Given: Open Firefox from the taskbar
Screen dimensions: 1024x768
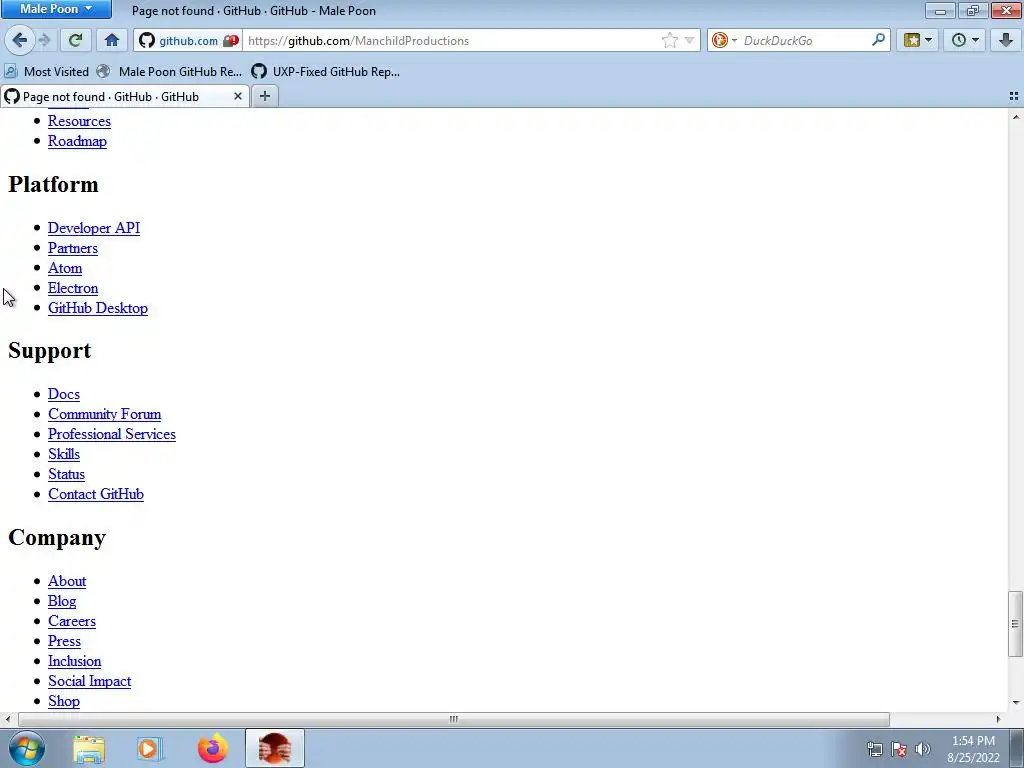Looking at the screenshot, I should [212, 749].
